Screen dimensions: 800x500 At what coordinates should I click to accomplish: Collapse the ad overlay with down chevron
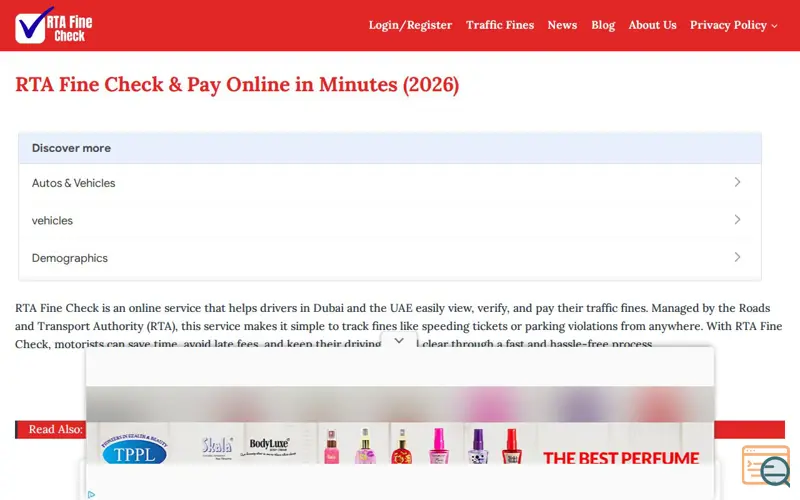[399, 340]
